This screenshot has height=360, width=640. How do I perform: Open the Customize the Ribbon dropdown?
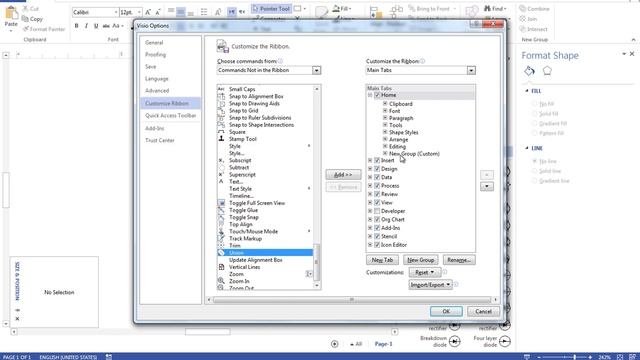[471, 70]
